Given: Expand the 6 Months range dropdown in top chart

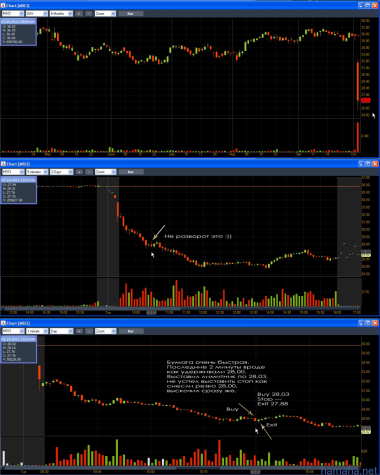Looking at the screenshot, I should [61, 13].
